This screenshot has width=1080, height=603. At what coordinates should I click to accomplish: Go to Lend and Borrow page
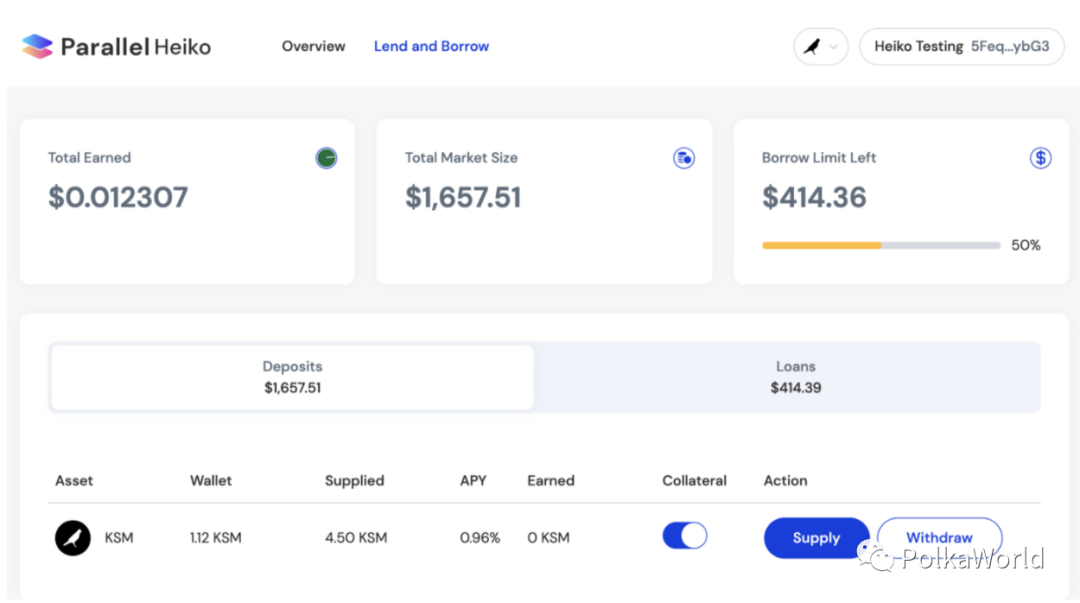(x=431, y=46)
